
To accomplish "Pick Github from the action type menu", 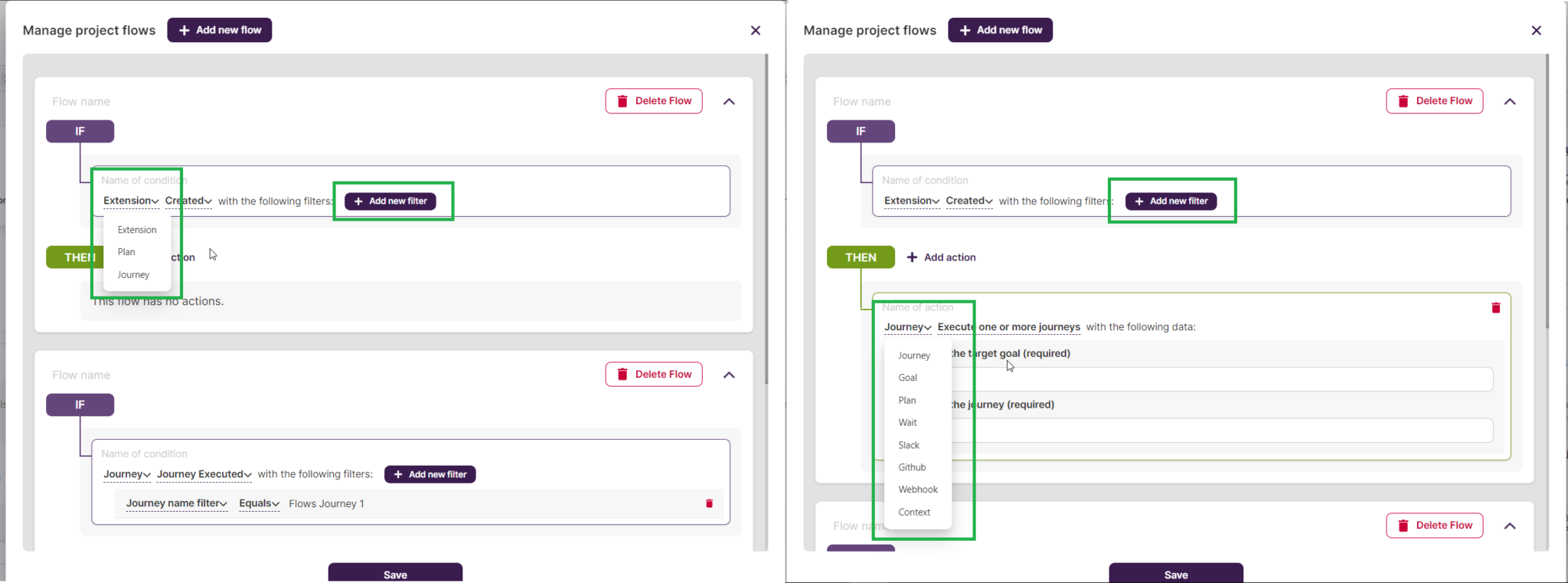I will pos(912,467).
